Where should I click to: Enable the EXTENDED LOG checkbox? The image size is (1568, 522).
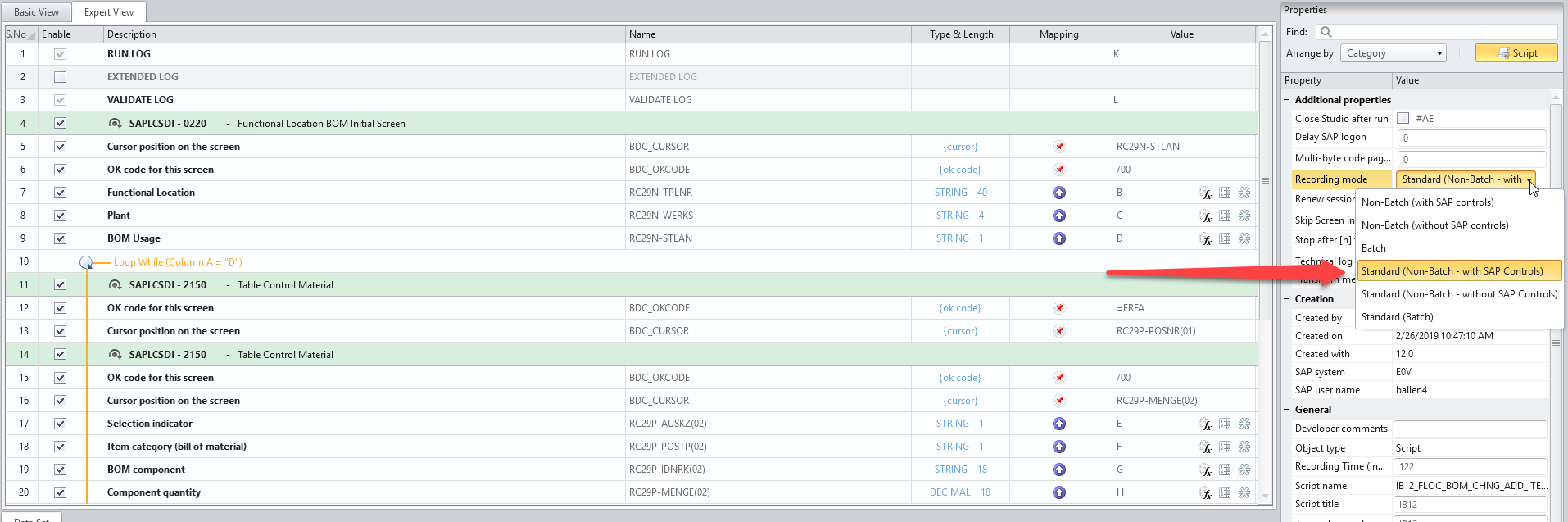click(60, 77)
